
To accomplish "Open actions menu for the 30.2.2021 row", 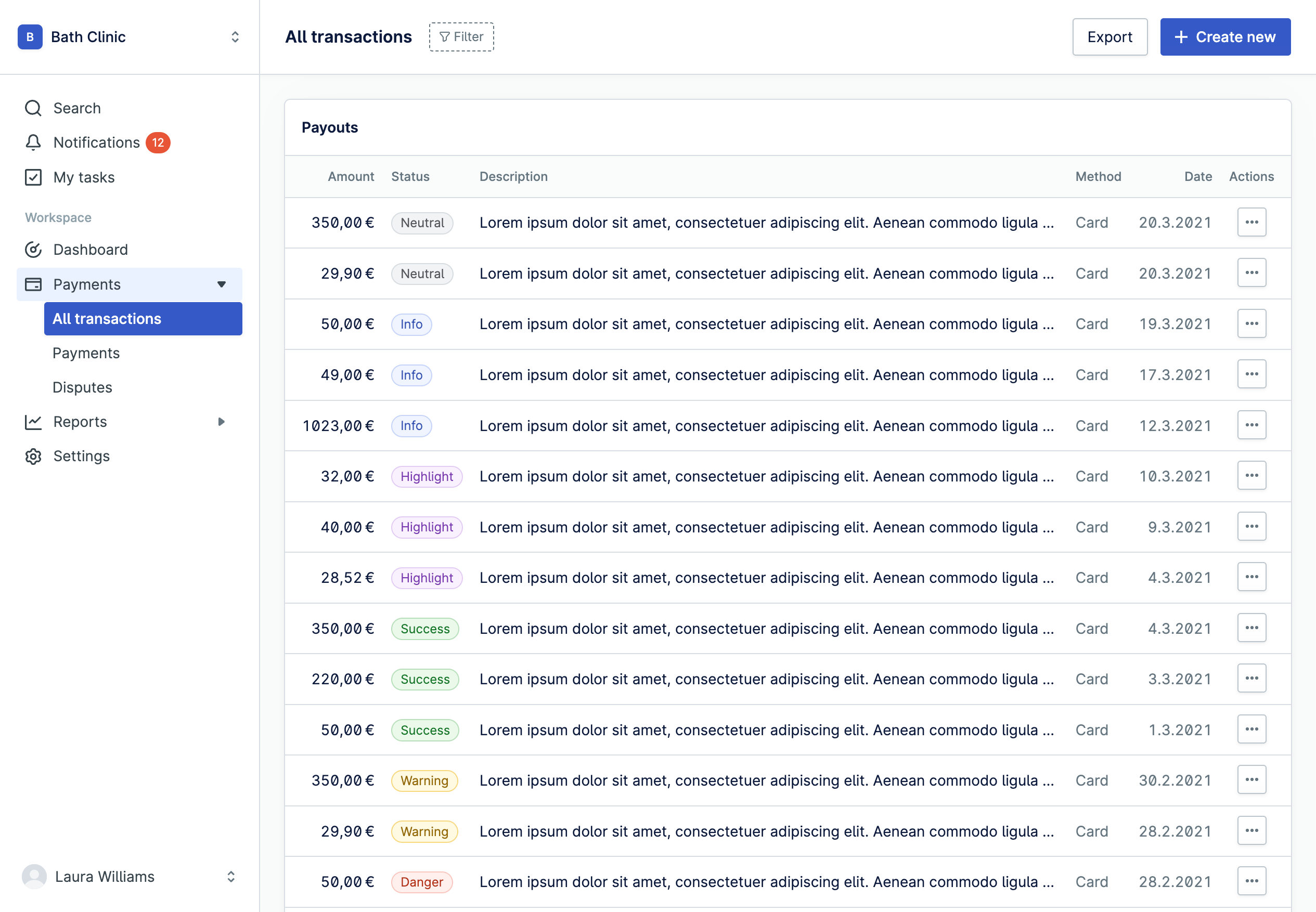I will pyautogui.click(x=1252, y=780).
